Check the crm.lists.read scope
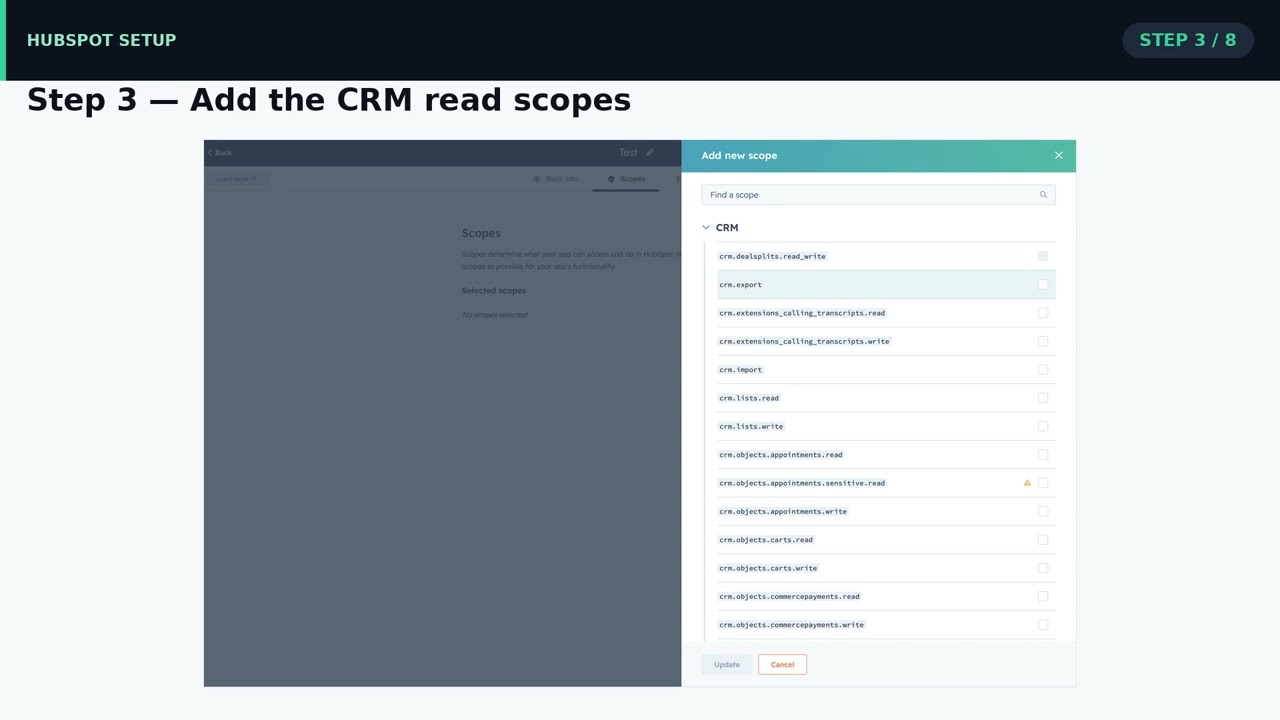The image size is (1280, 720). pos(1043,398)
